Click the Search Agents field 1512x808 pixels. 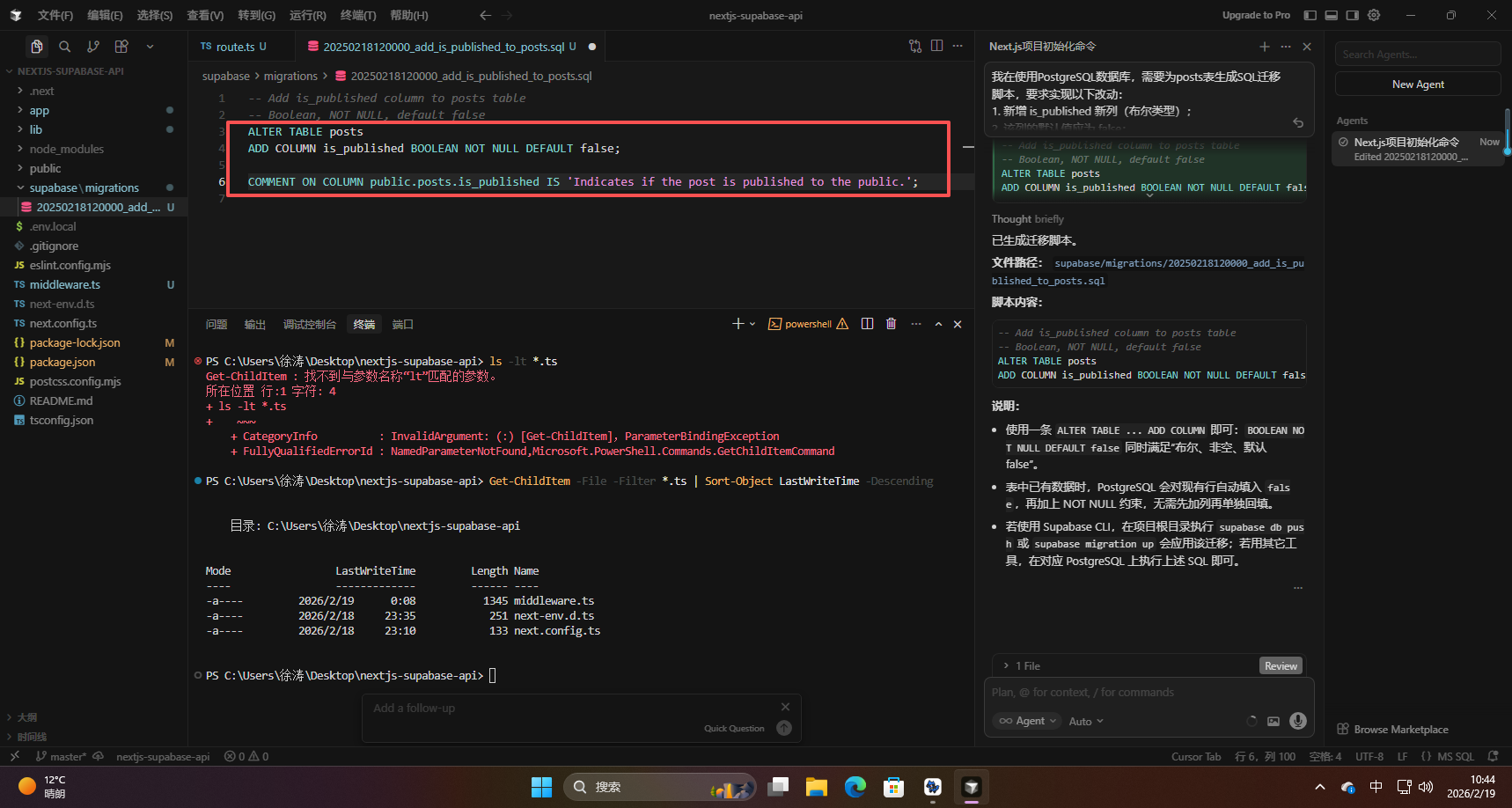pos(1418,54)
